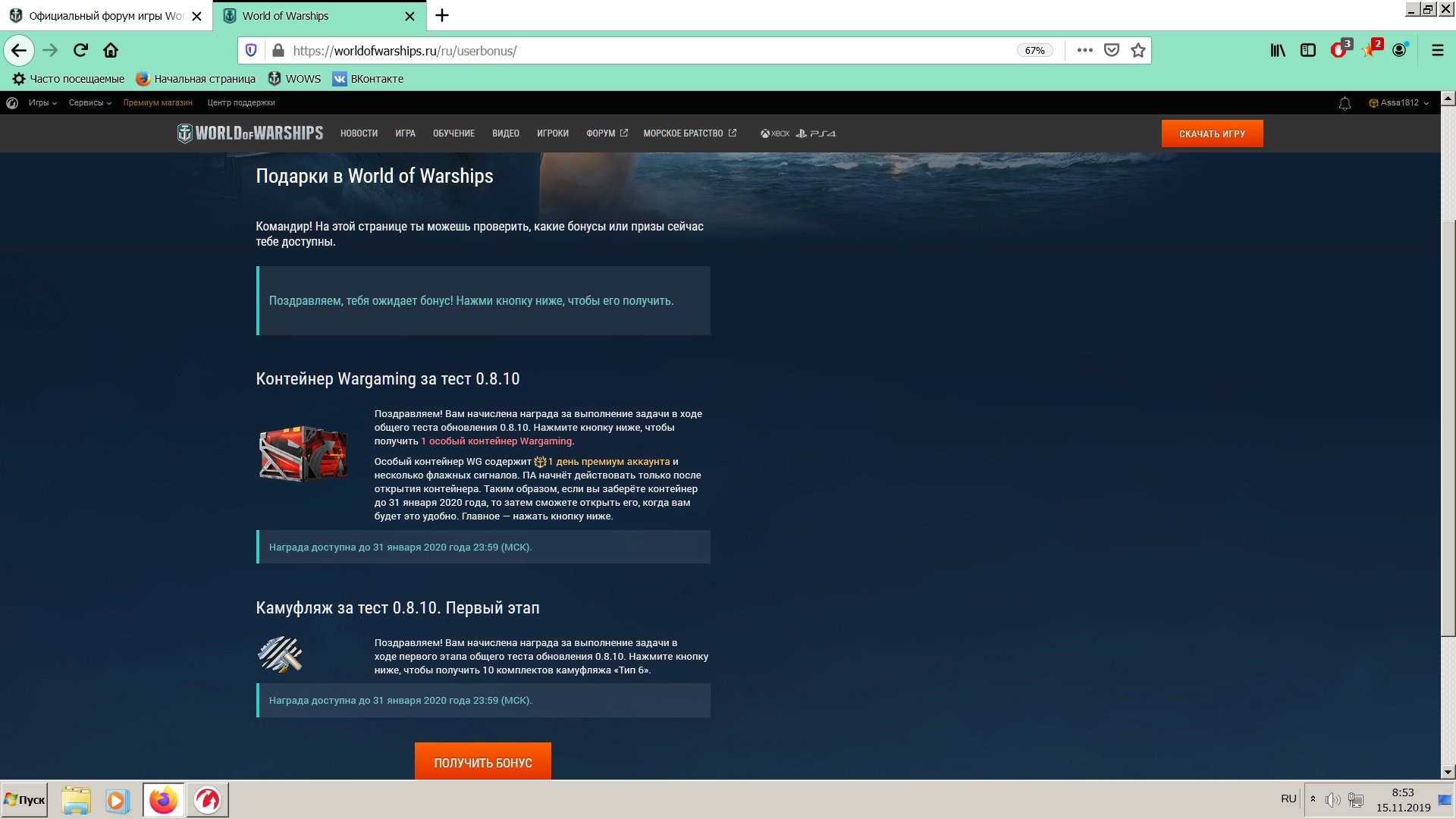Screen dimensions: 1456x819
Task: Click the особый контейнер Wargaming link
Action: tap(497, 441)
